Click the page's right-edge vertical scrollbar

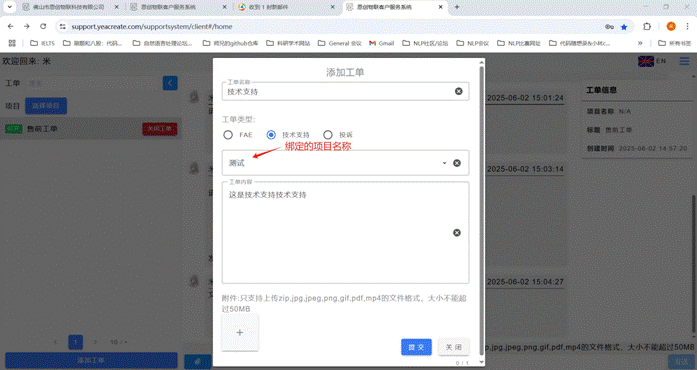[694, 265]
